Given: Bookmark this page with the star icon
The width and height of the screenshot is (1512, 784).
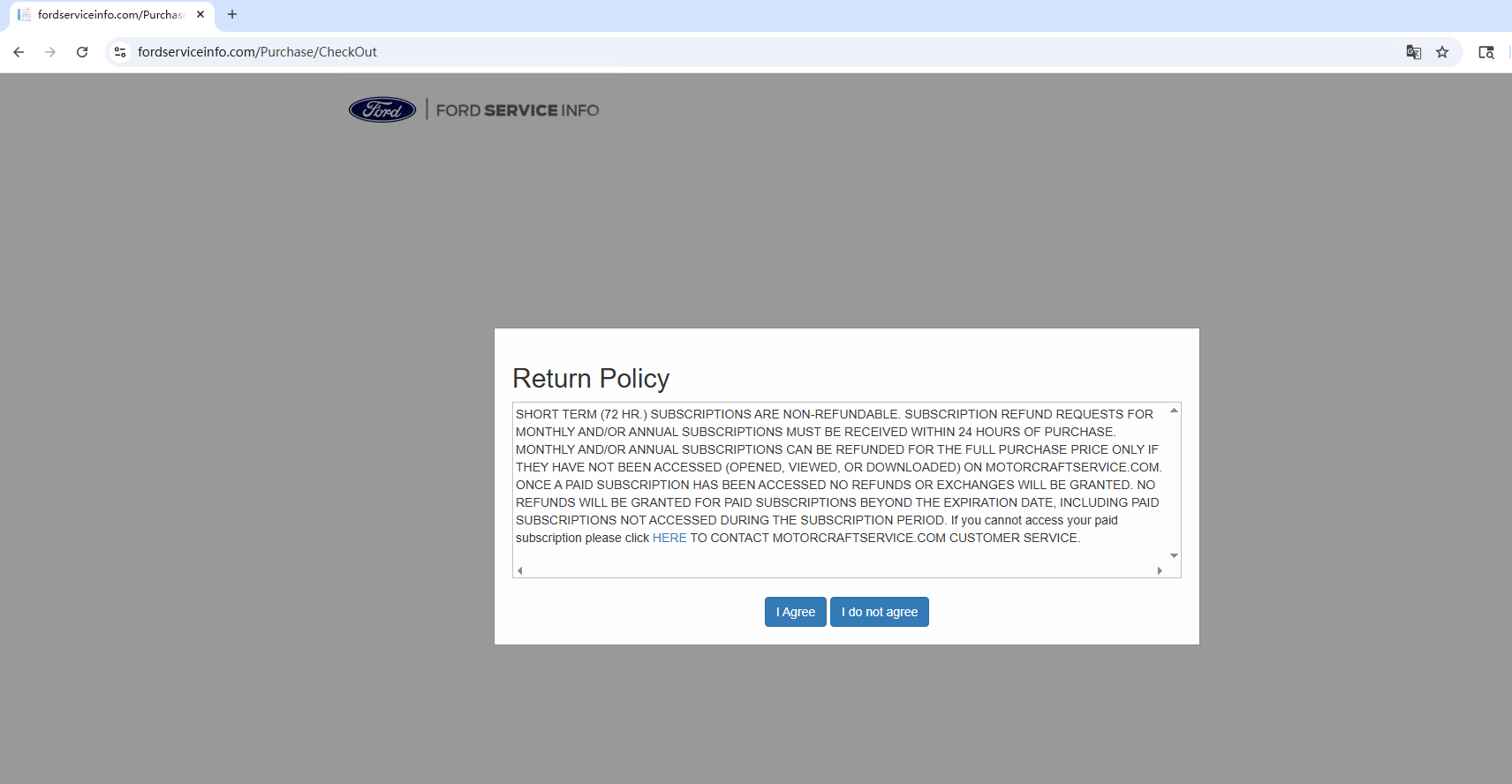Looking at the screenshot, I should (x=1442, y=52).
